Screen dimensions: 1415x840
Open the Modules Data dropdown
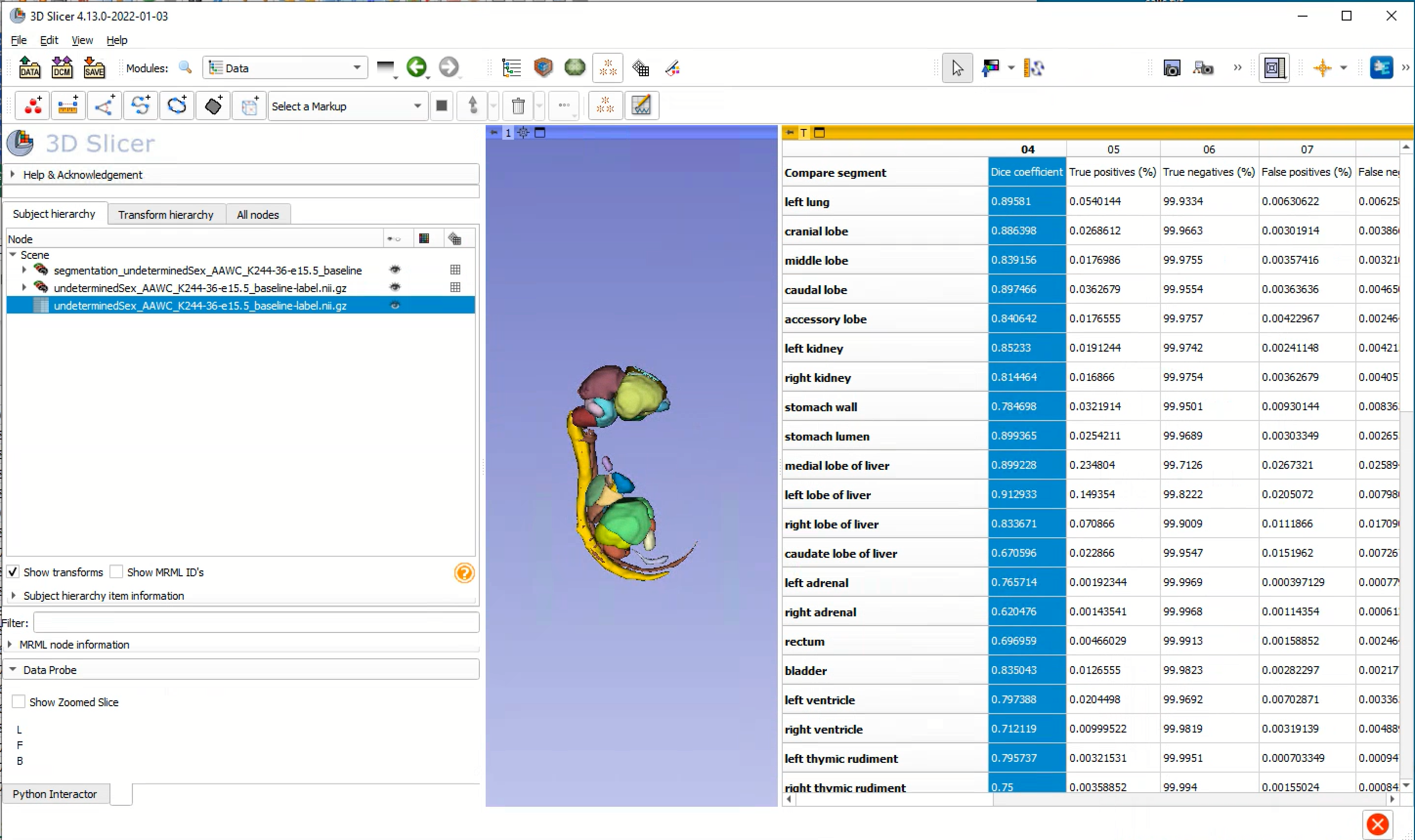(285, 68)
